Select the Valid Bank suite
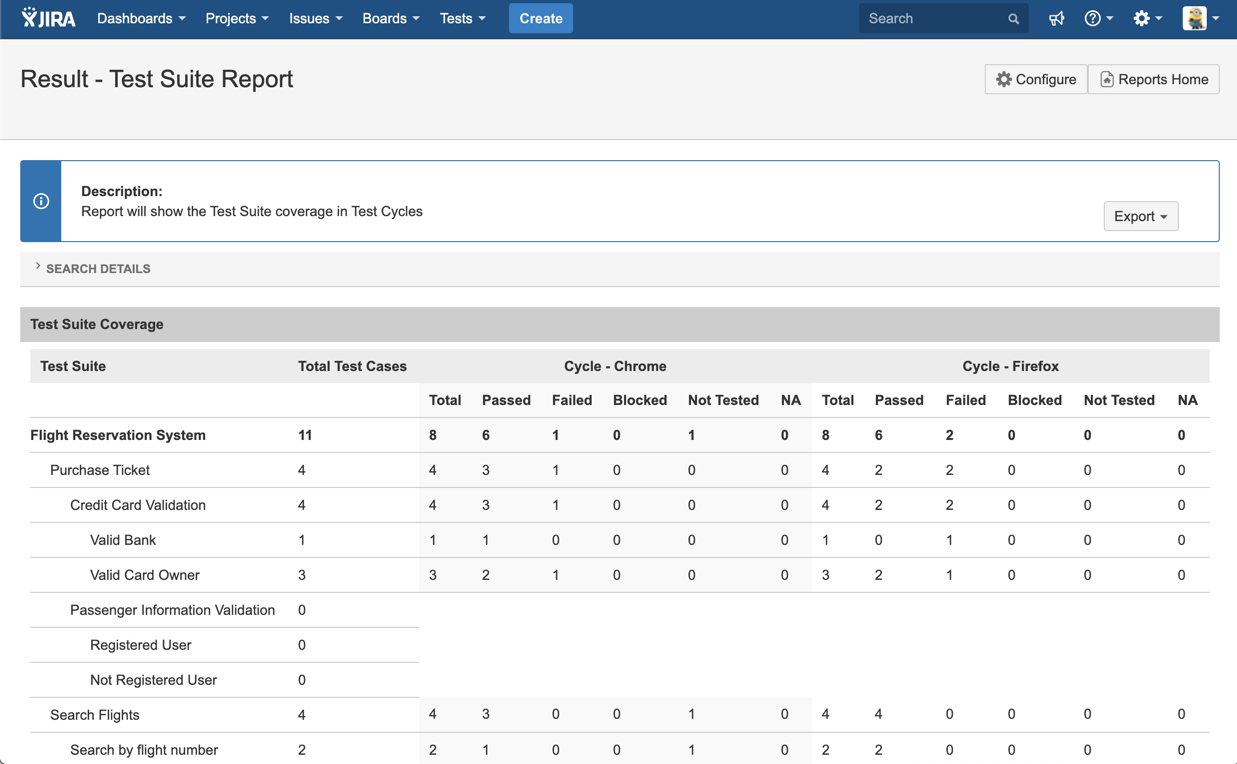This screenshot has width=1237, height=764. [x=123, y=540]
